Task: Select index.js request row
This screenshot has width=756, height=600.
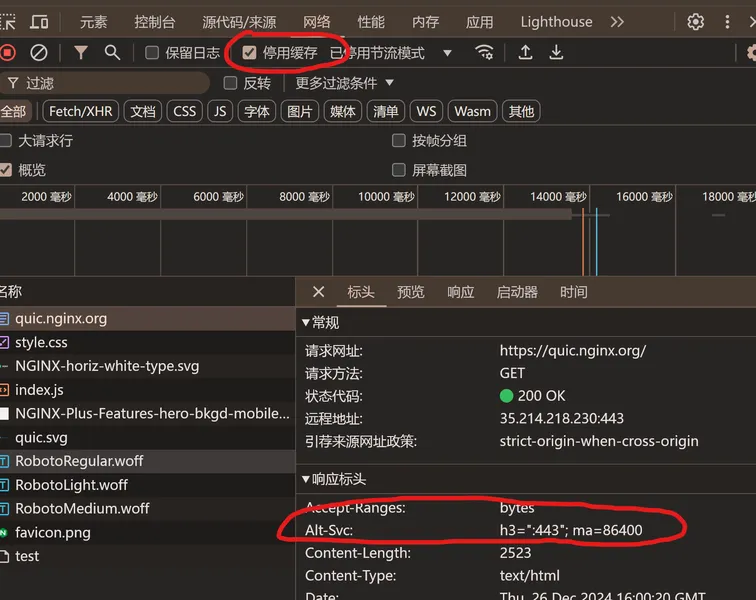Action: (x=147, y=390)
